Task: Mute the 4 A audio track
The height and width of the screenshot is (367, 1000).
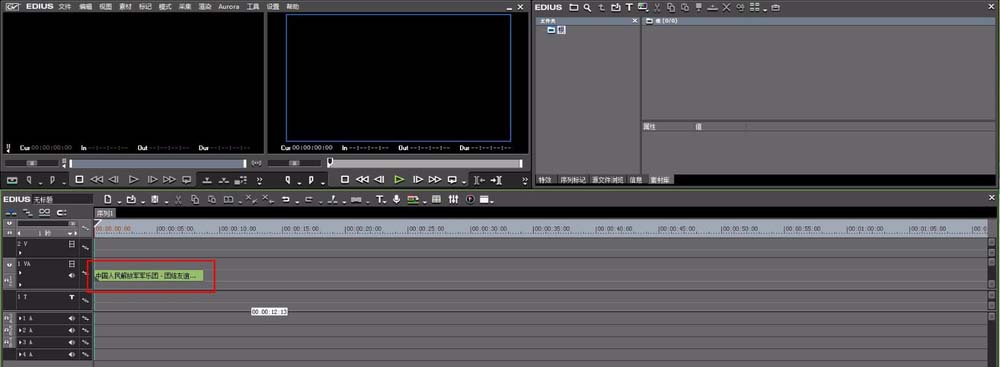Action: (x=71, y=354)
